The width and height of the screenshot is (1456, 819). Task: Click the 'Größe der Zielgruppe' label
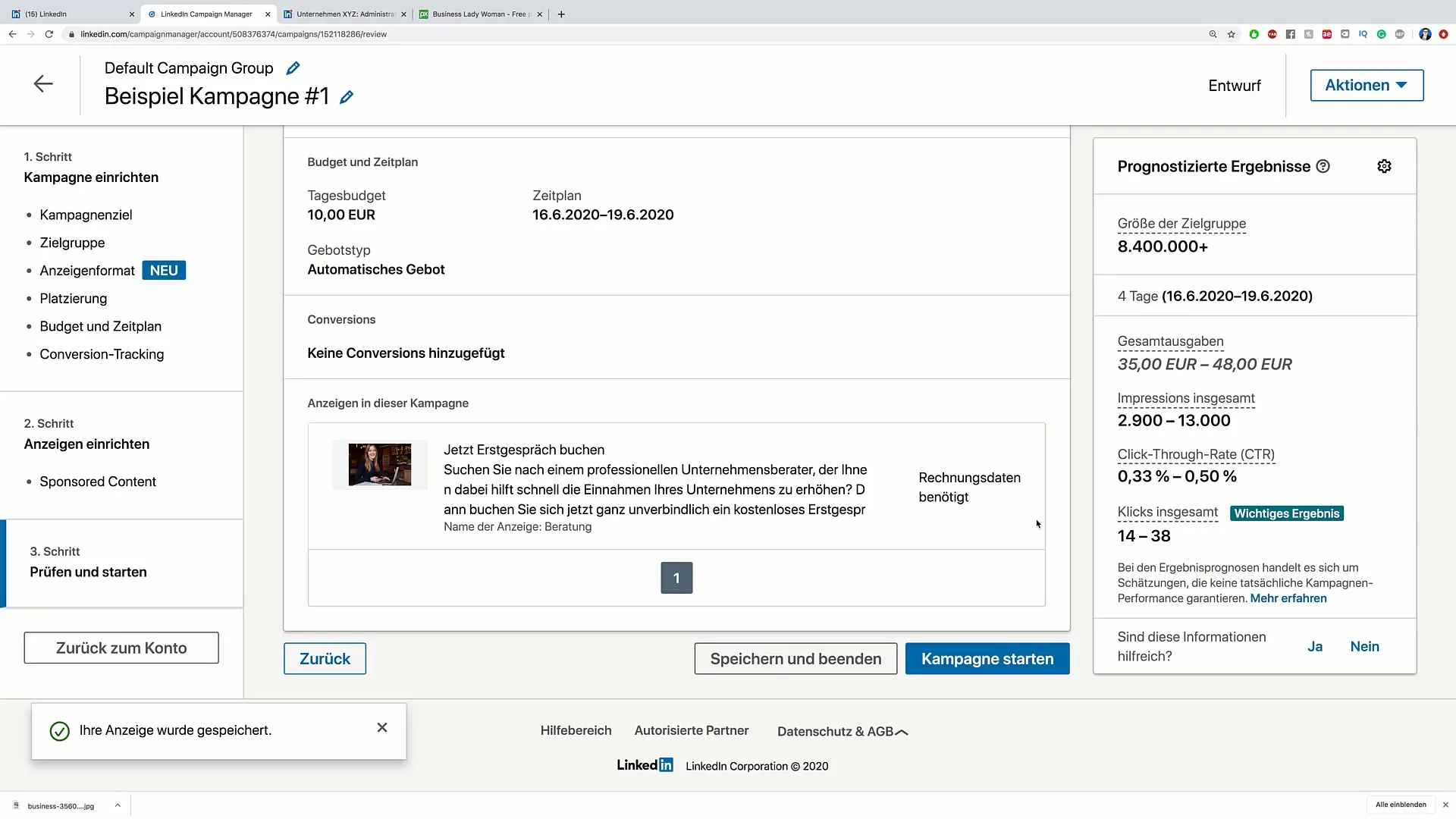pos(1181,224)
